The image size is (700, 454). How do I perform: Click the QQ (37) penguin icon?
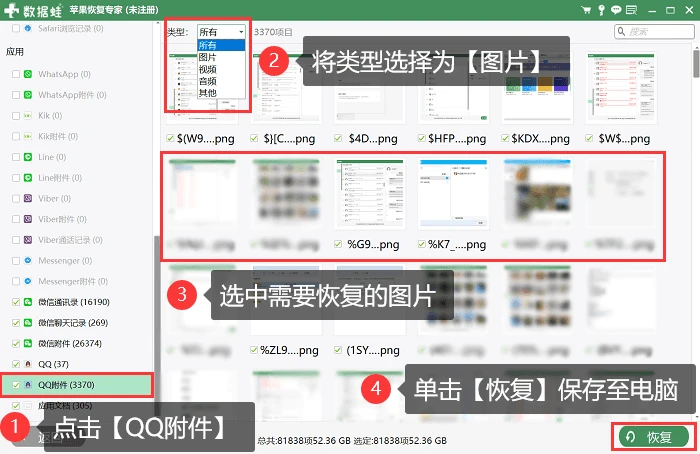(28, 364)
